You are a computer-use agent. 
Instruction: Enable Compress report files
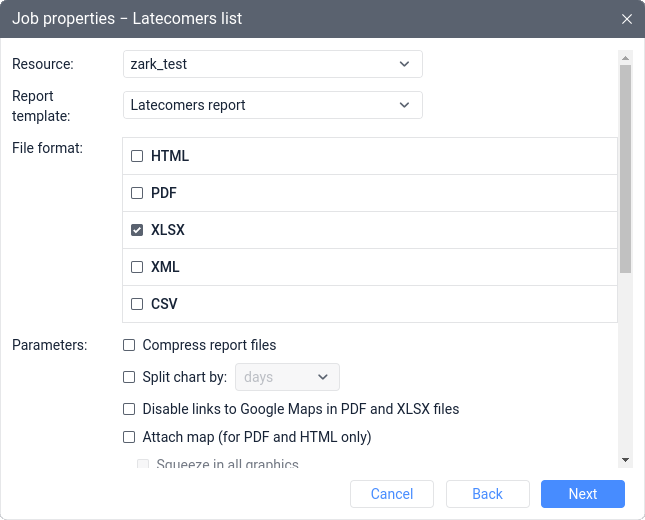129,345
